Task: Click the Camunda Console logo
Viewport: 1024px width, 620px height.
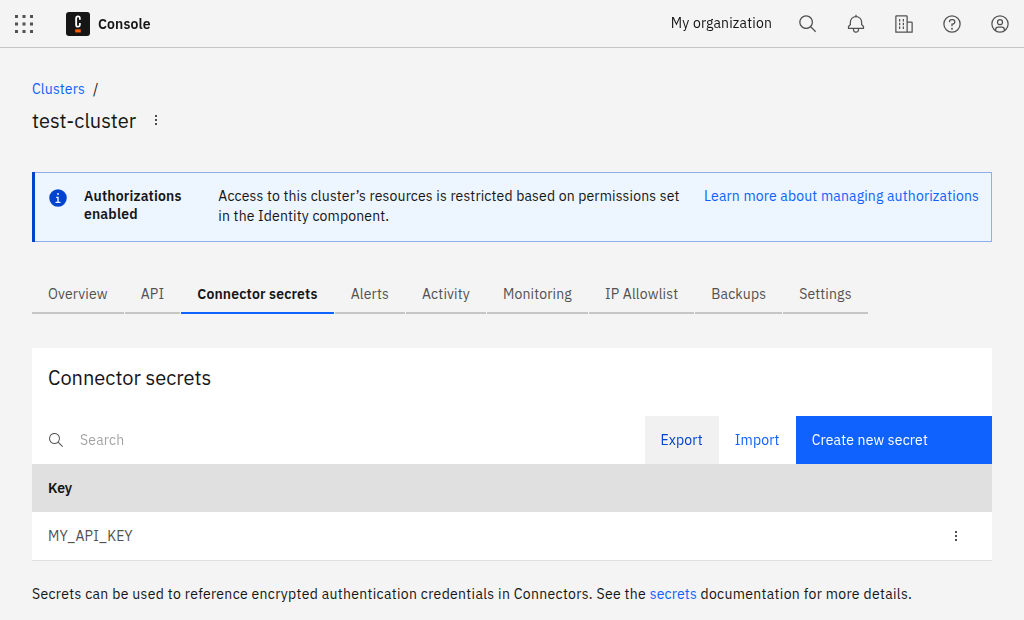Action: click(78, 24)
